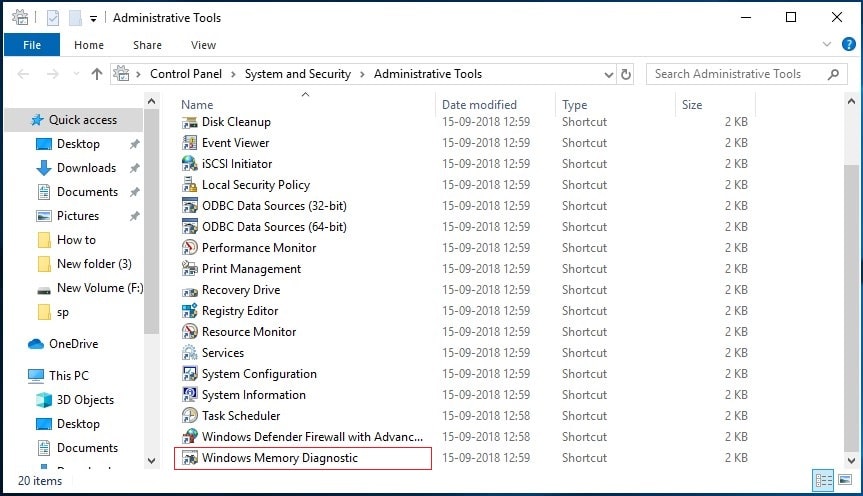
Task: Select the Performance Monitor icon
Action: [189, 248]
